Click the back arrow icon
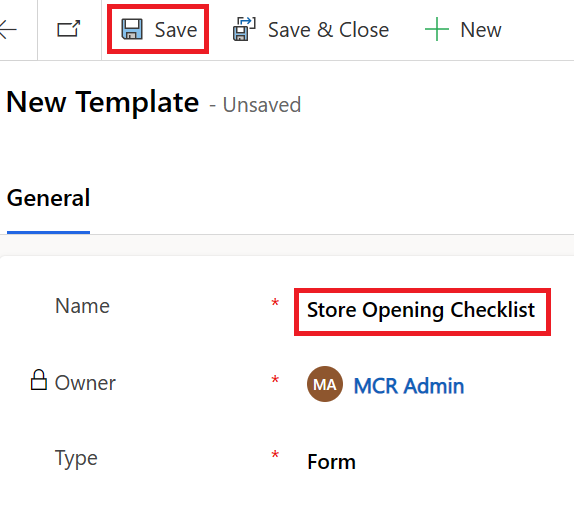This screenshot has width=574, height=514. point(8,29)
